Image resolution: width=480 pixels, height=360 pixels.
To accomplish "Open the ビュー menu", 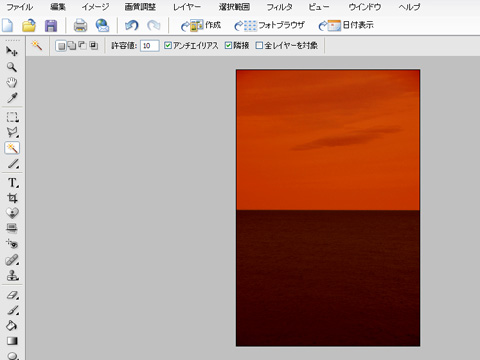I will (319, 7).
